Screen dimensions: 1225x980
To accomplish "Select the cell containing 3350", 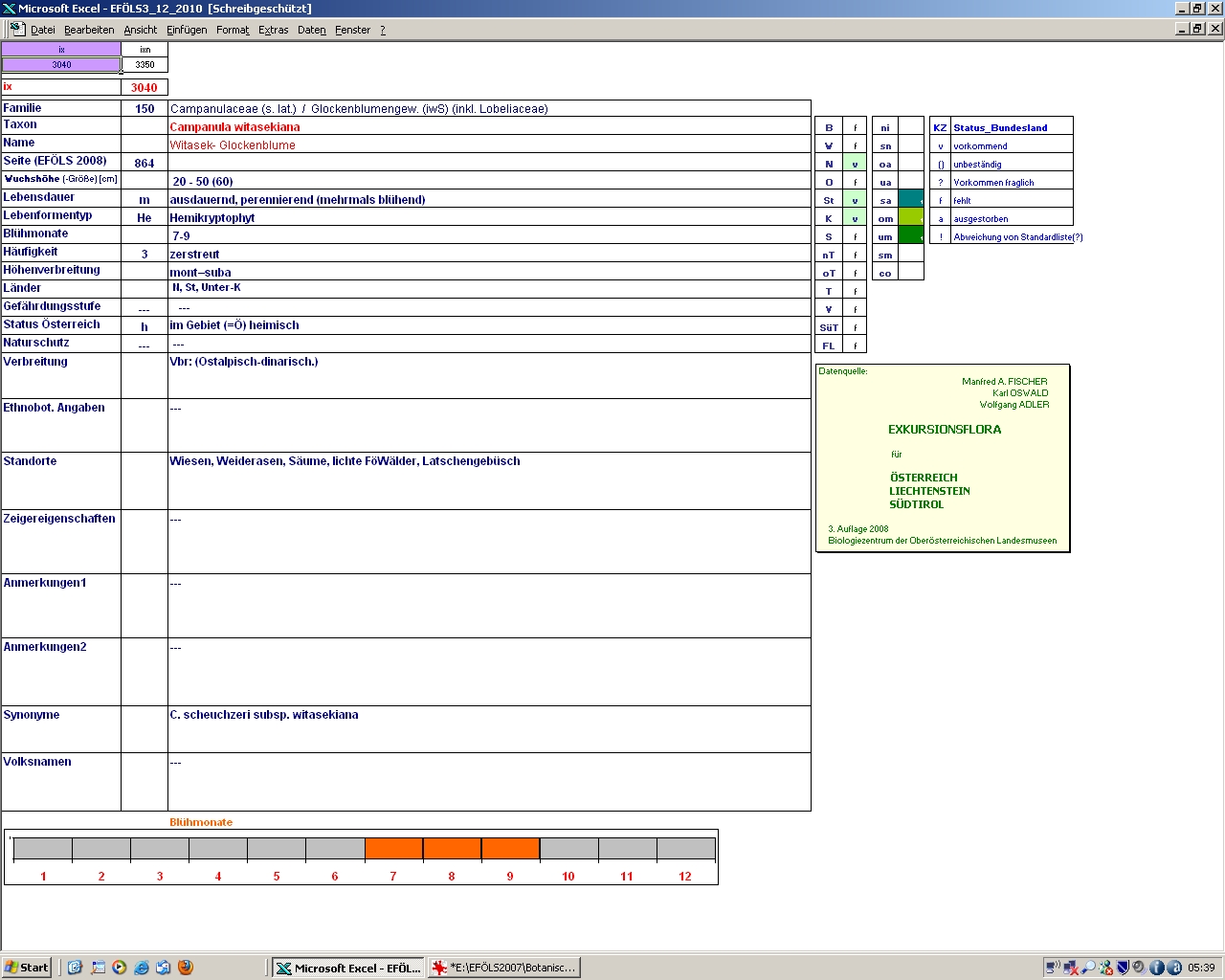I will (x=145, y=65).
